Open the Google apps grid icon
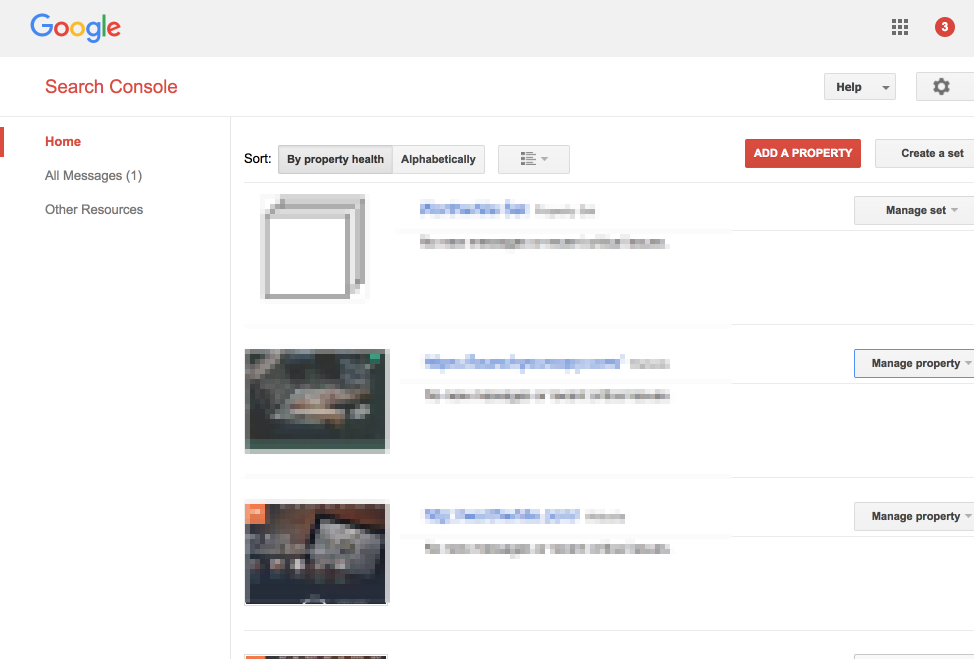This screenshot has width=974, height=659. tap(899, 27)
